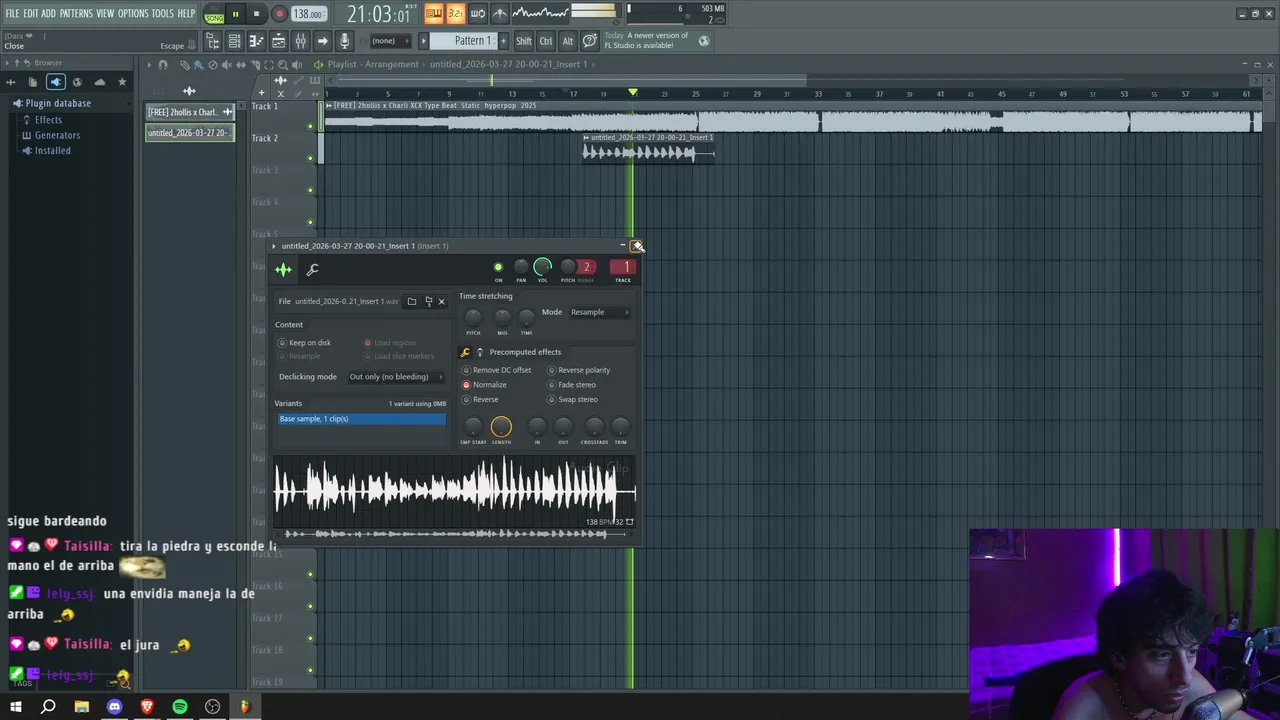Expand the sampler window menu arrow

273,246
